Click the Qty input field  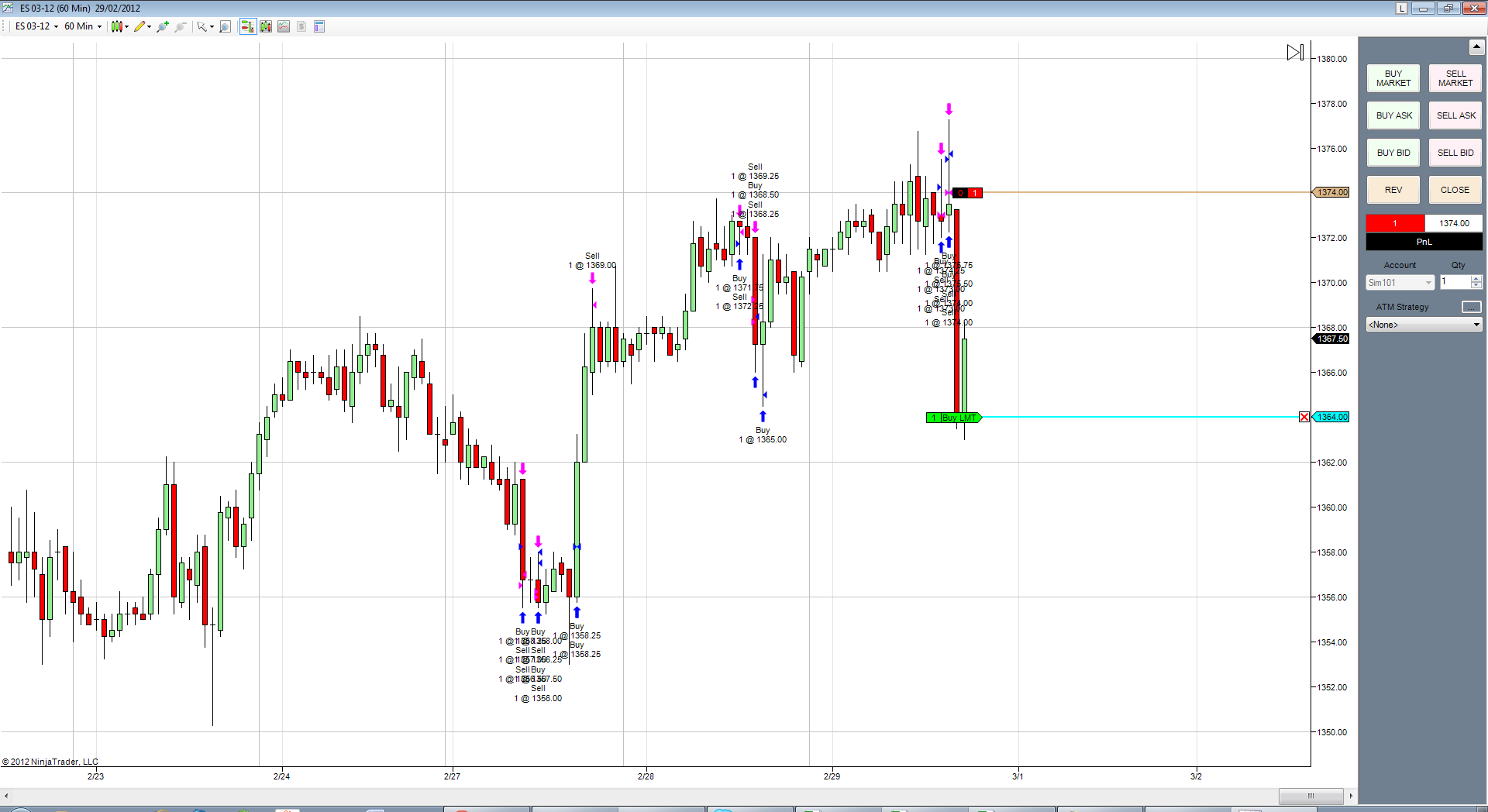click(1455, 282)
